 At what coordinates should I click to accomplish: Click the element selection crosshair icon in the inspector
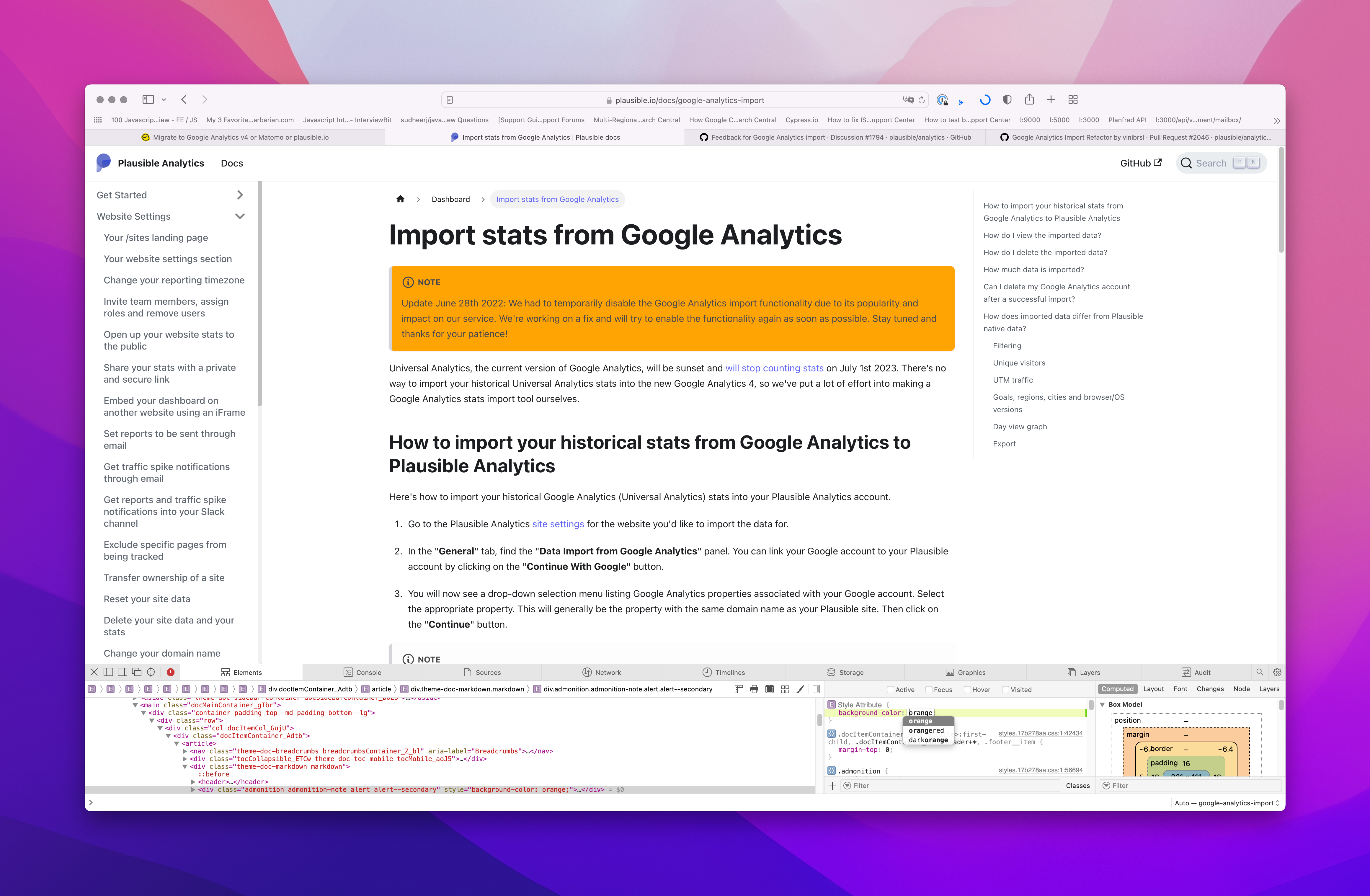[151, 672]
